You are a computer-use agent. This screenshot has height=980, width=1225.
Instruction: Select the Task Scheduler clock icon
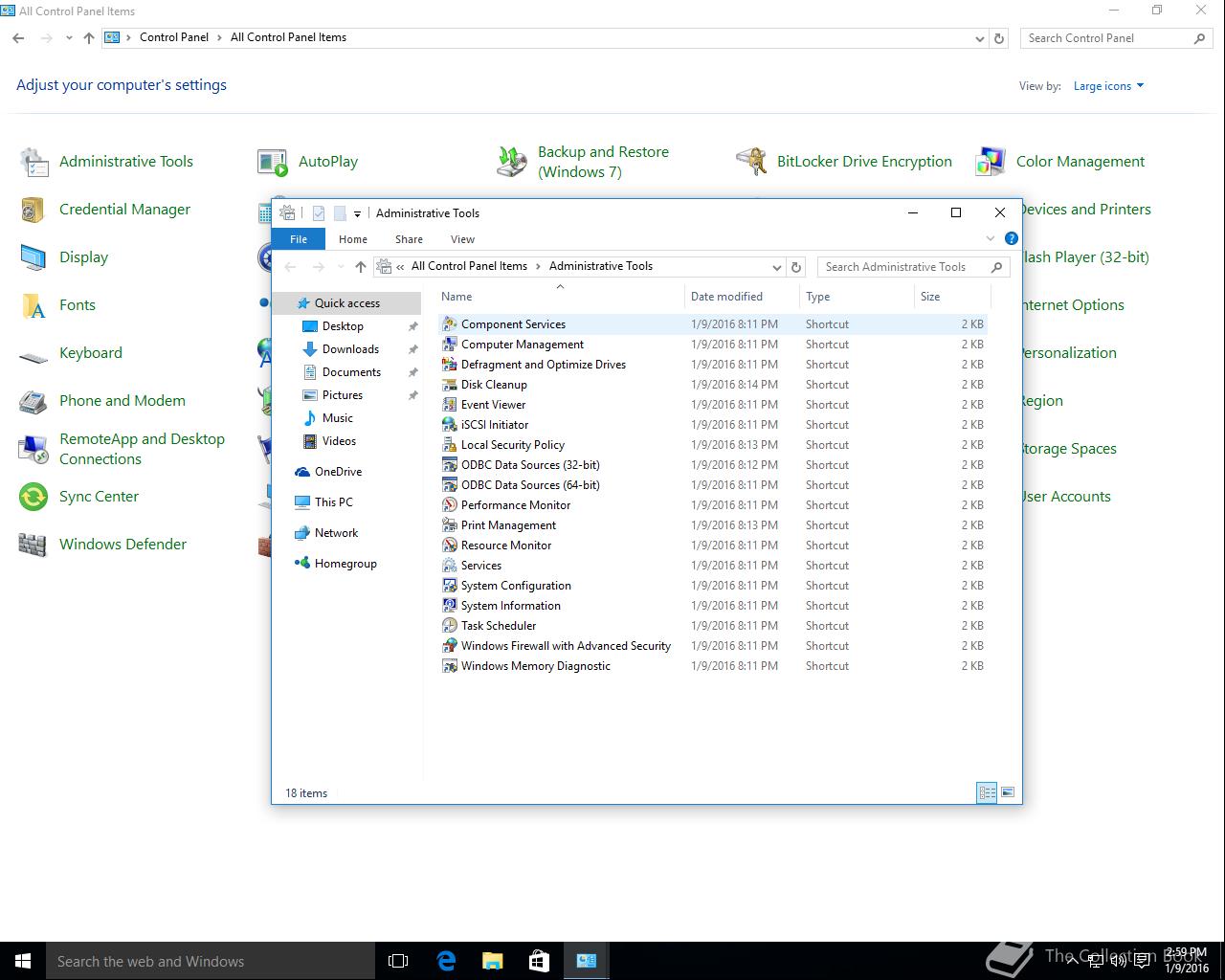[x=449, y=626]
